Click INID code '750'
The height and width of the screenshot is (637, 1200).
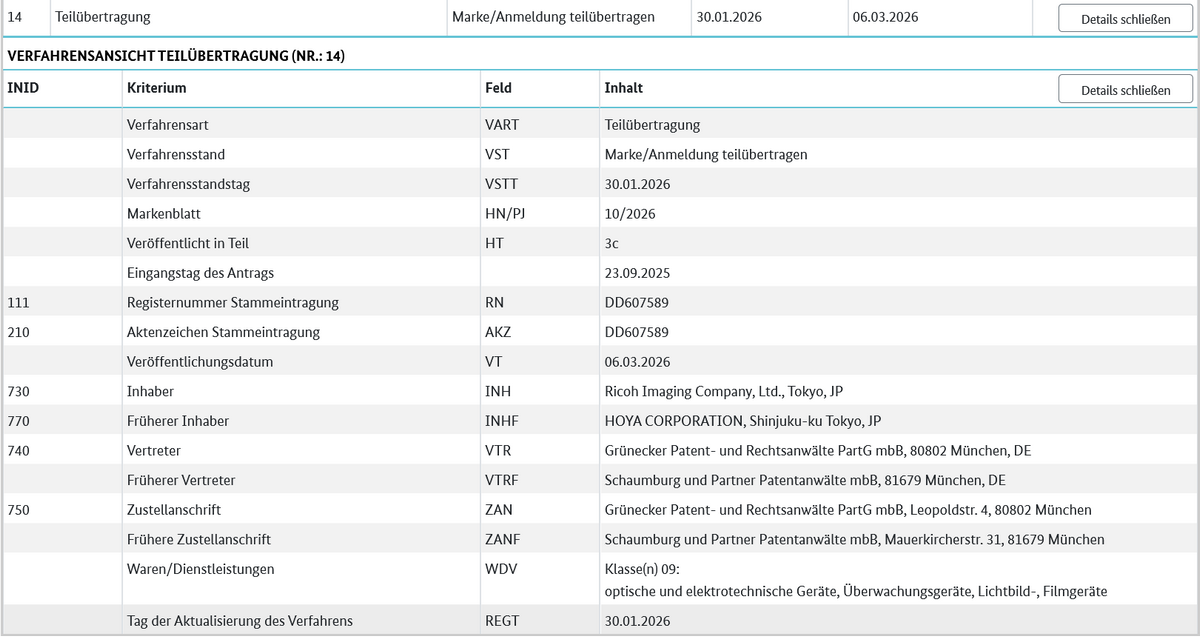18,509
